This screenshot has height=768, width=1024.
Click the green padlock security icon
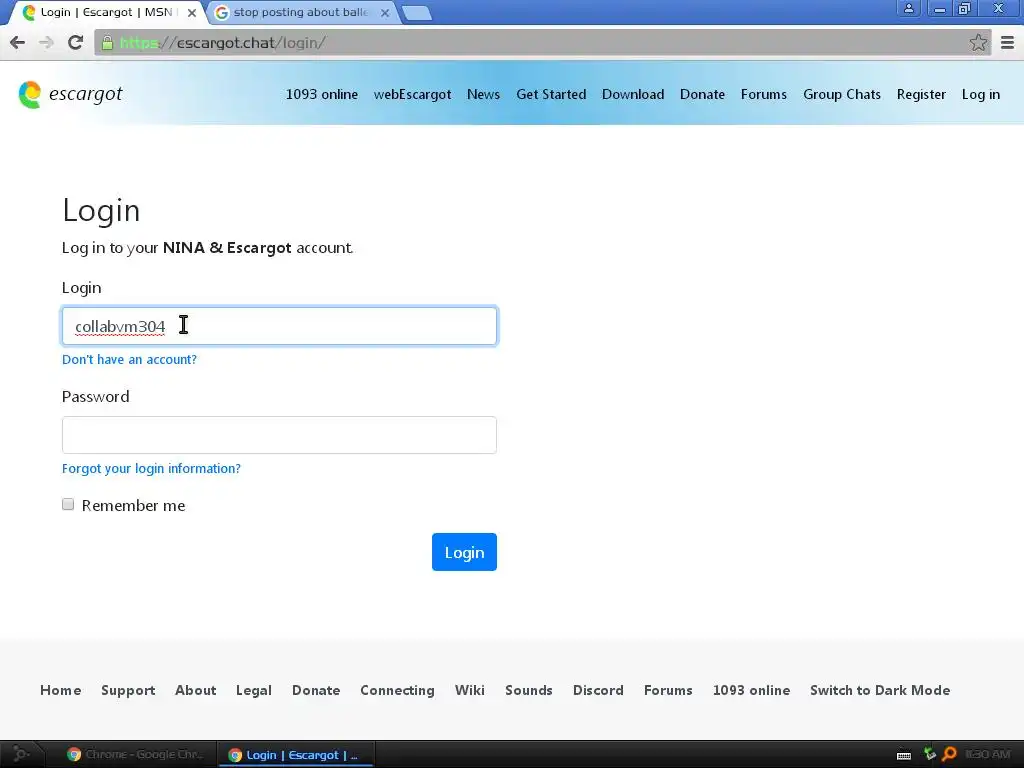coord(107,43)
